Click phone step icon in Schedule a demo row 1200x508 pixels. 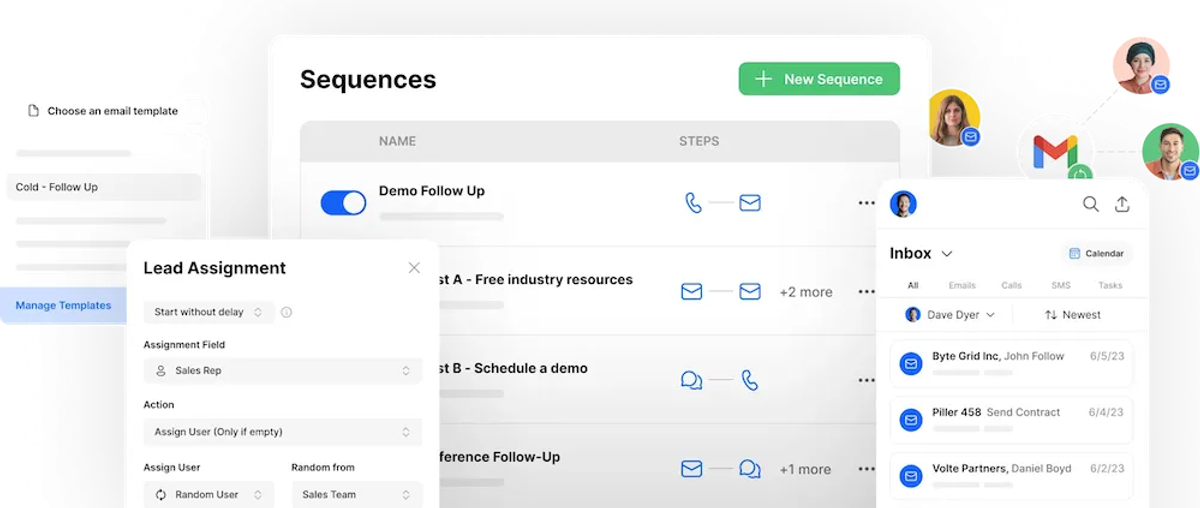[750, 380]
